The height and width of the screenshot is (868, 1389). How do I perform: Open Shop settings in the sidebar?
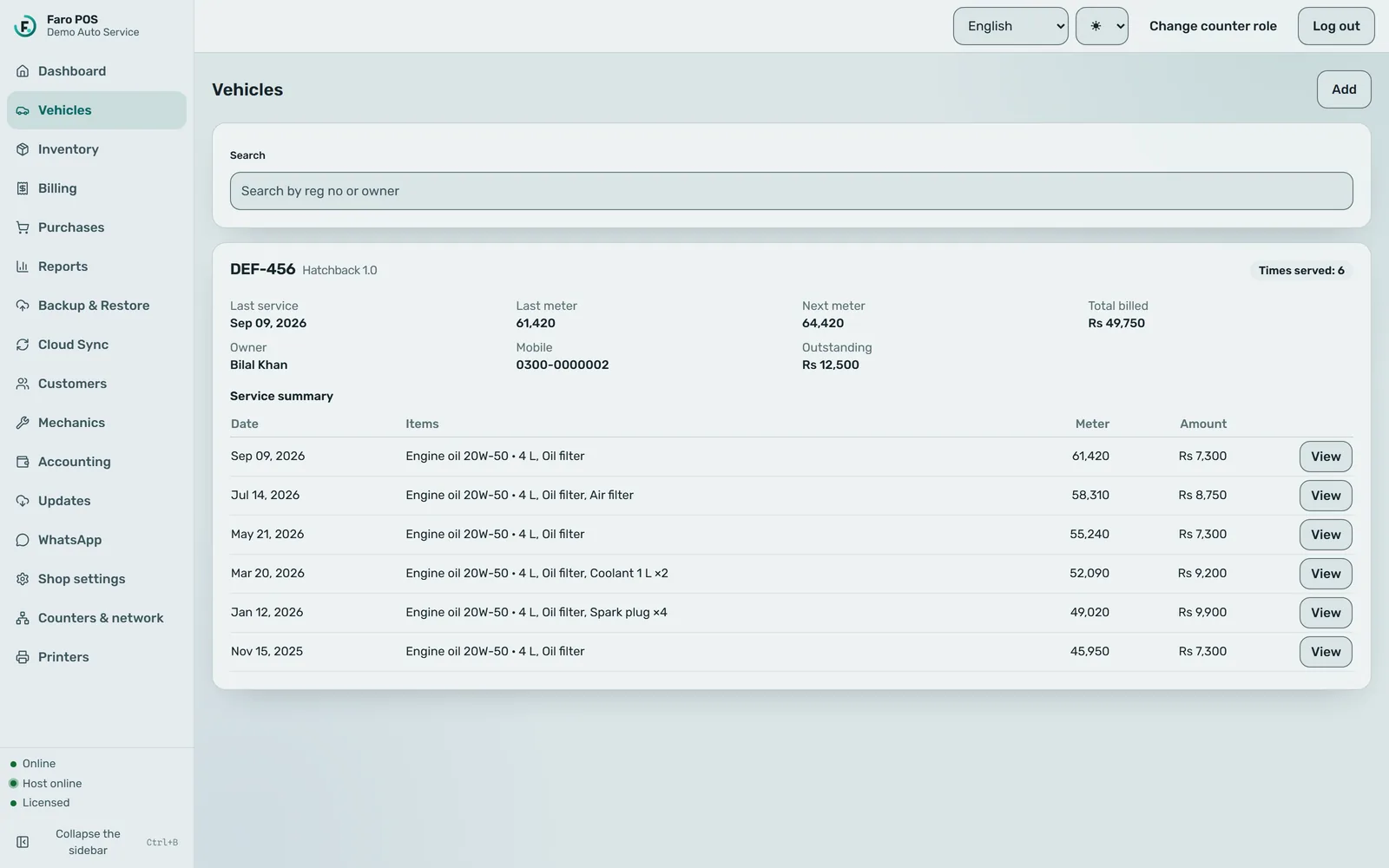click(96, 579)
